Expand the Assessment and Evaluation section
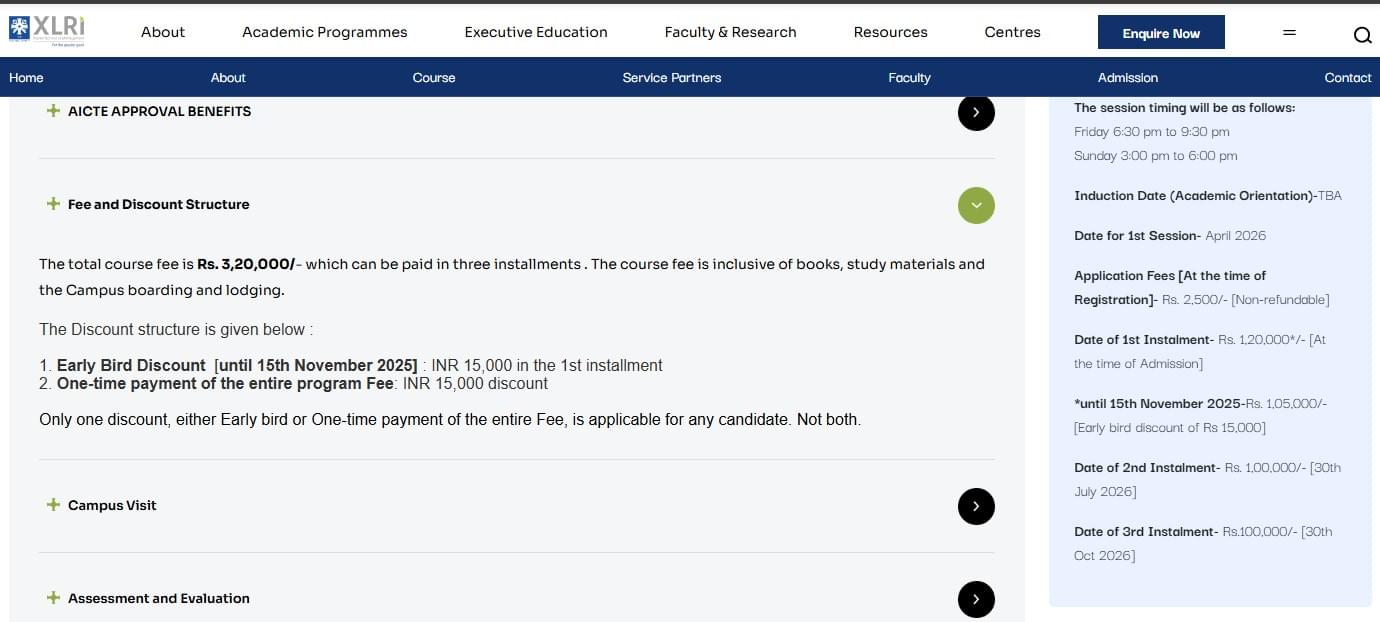 coord(158,598)
